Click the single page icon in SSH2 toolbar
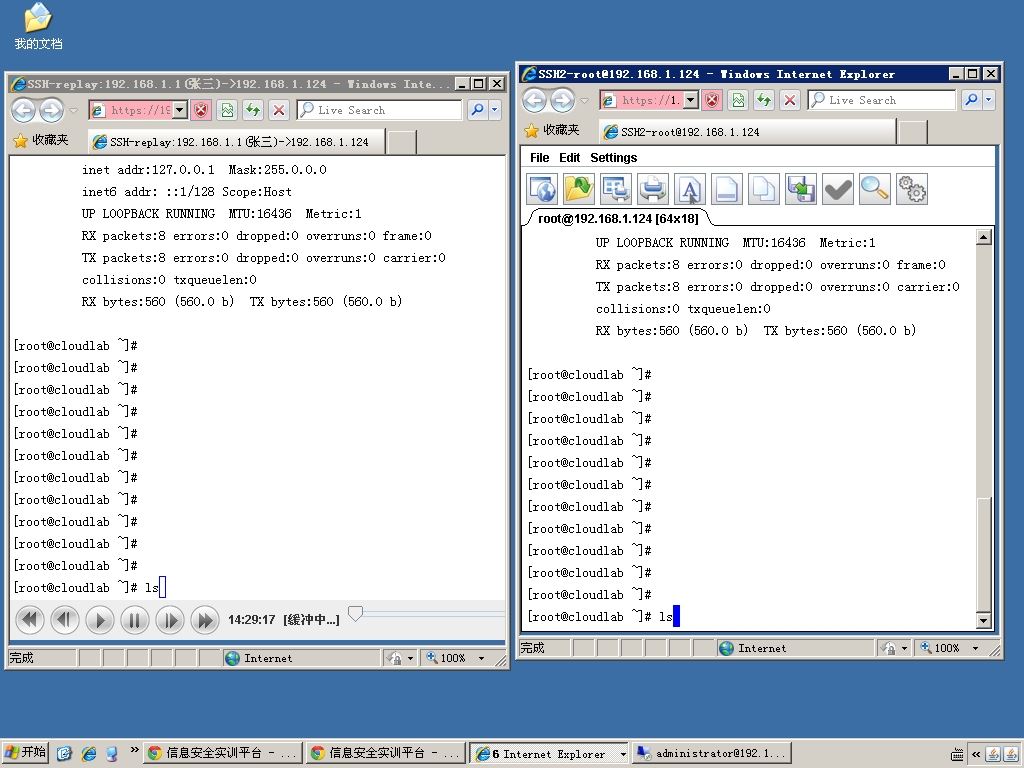 [x=727, y=189]
